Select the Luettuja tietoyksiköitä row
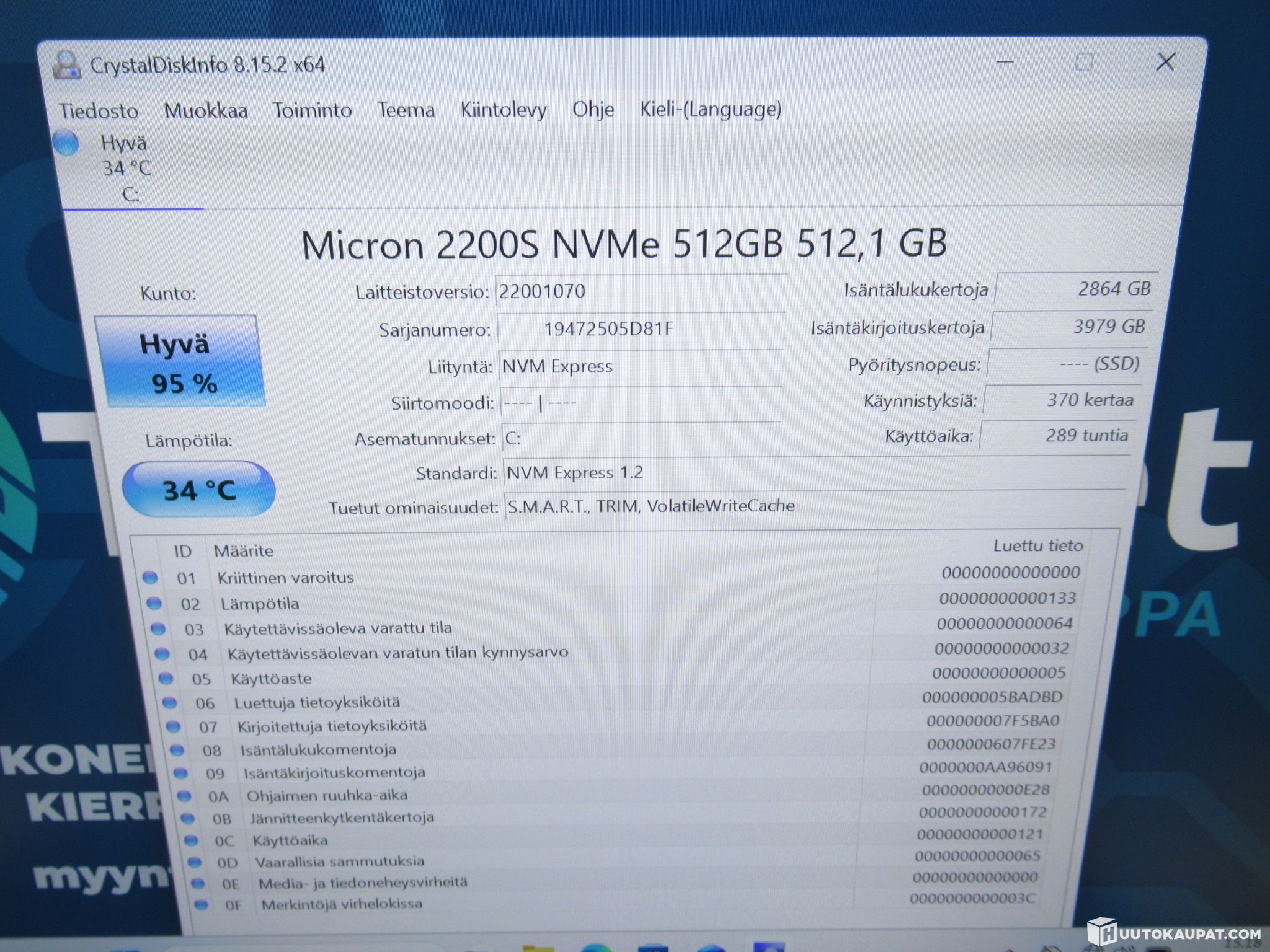Viewport: 1270px width, 952px height. click(x=613, y=700)
